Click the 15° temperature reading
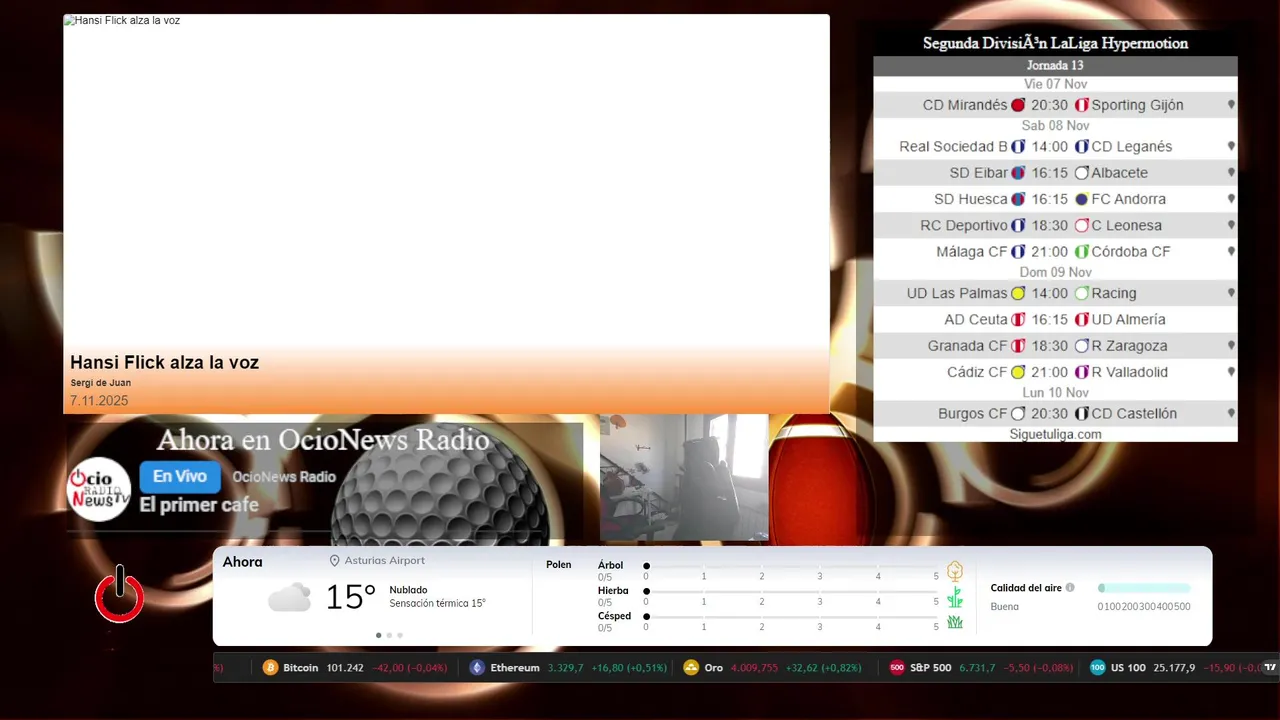The height and width of the screenshot is (720, 1280). [x=350, y=597]
